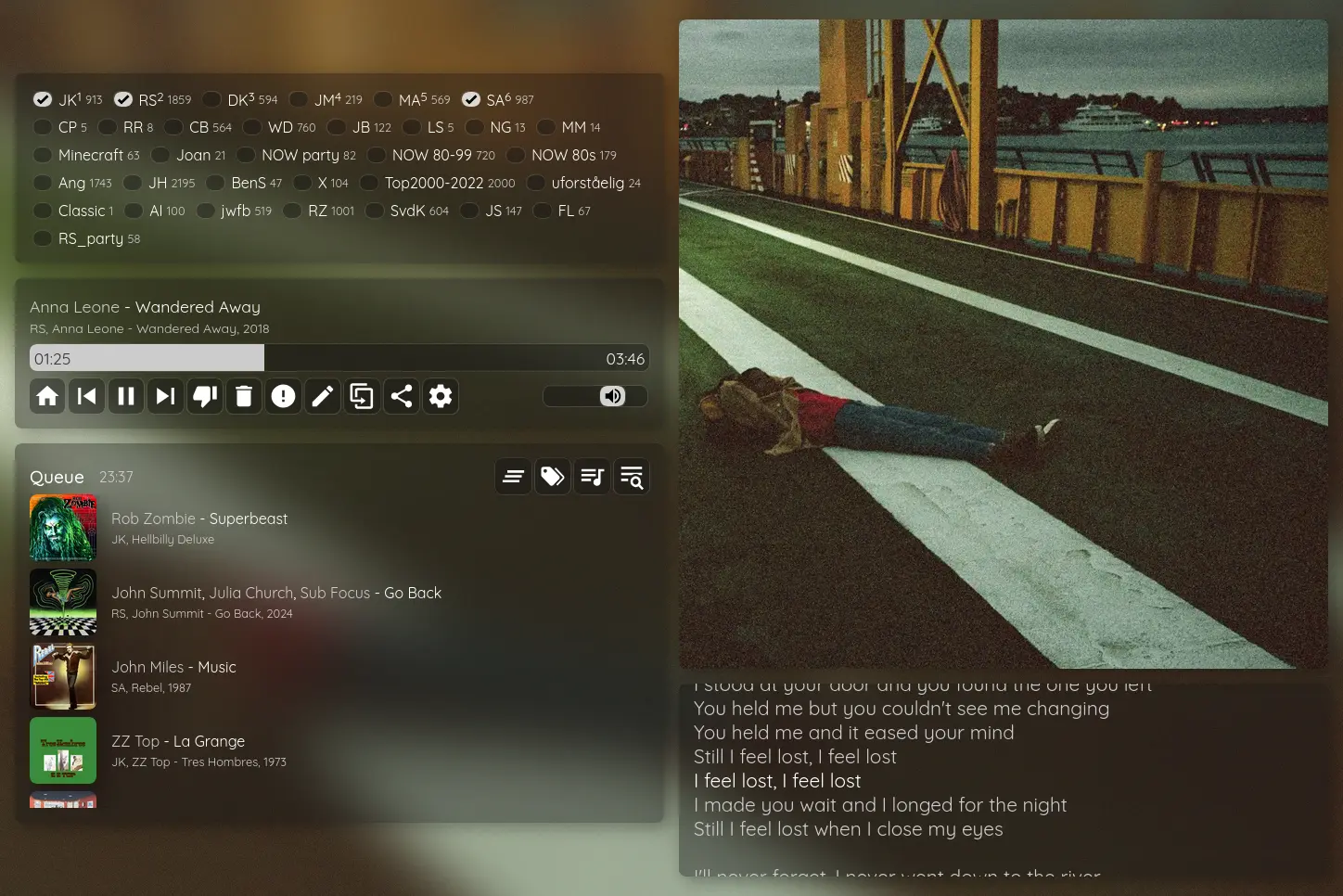The width and height of the screenshot is (1343, 896).
Task: Skip to the previous track
Action: point(87,397)
